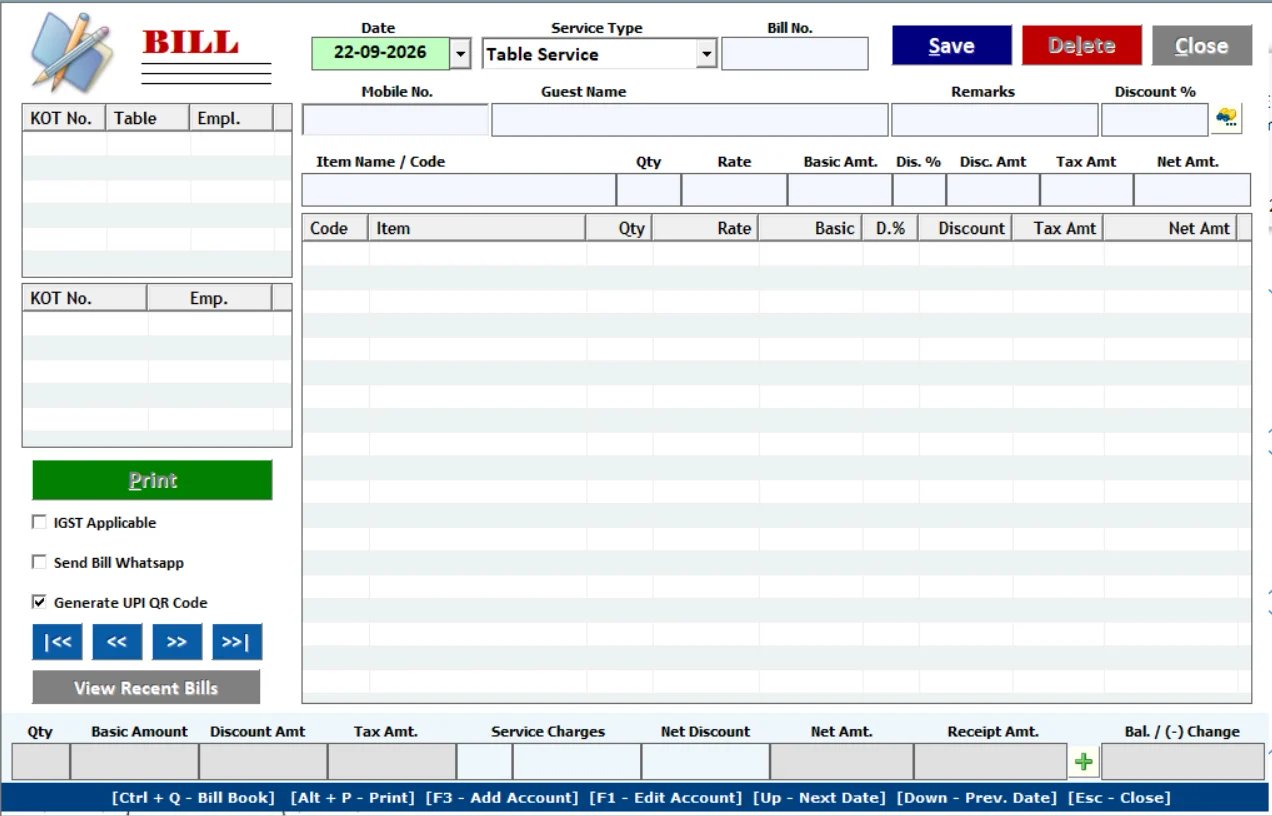Go to the first bill with |<< button

[x=57, y=642]
